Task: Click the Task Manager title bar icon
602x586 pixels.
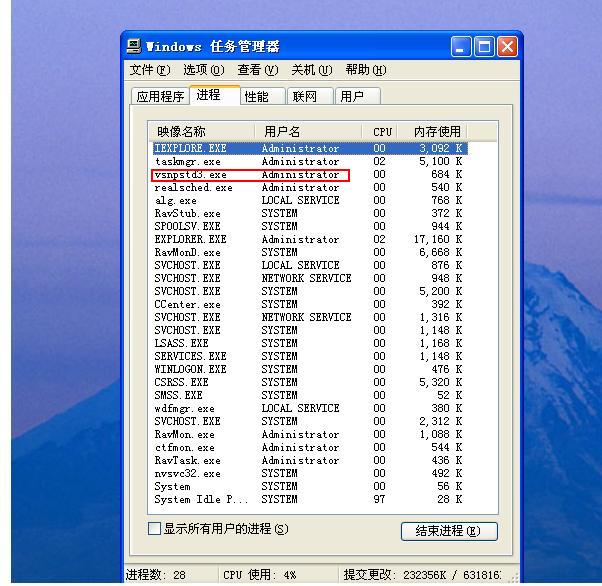Action: coord(134,46)
